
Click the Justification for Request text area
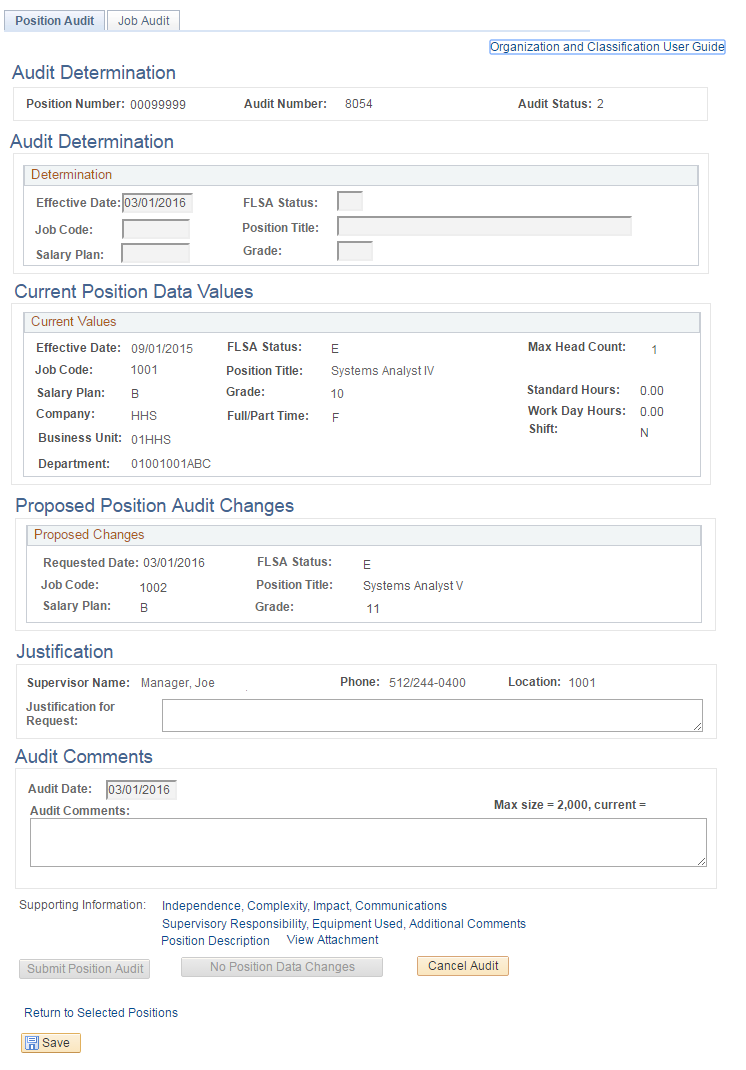[x=432, y=715]
